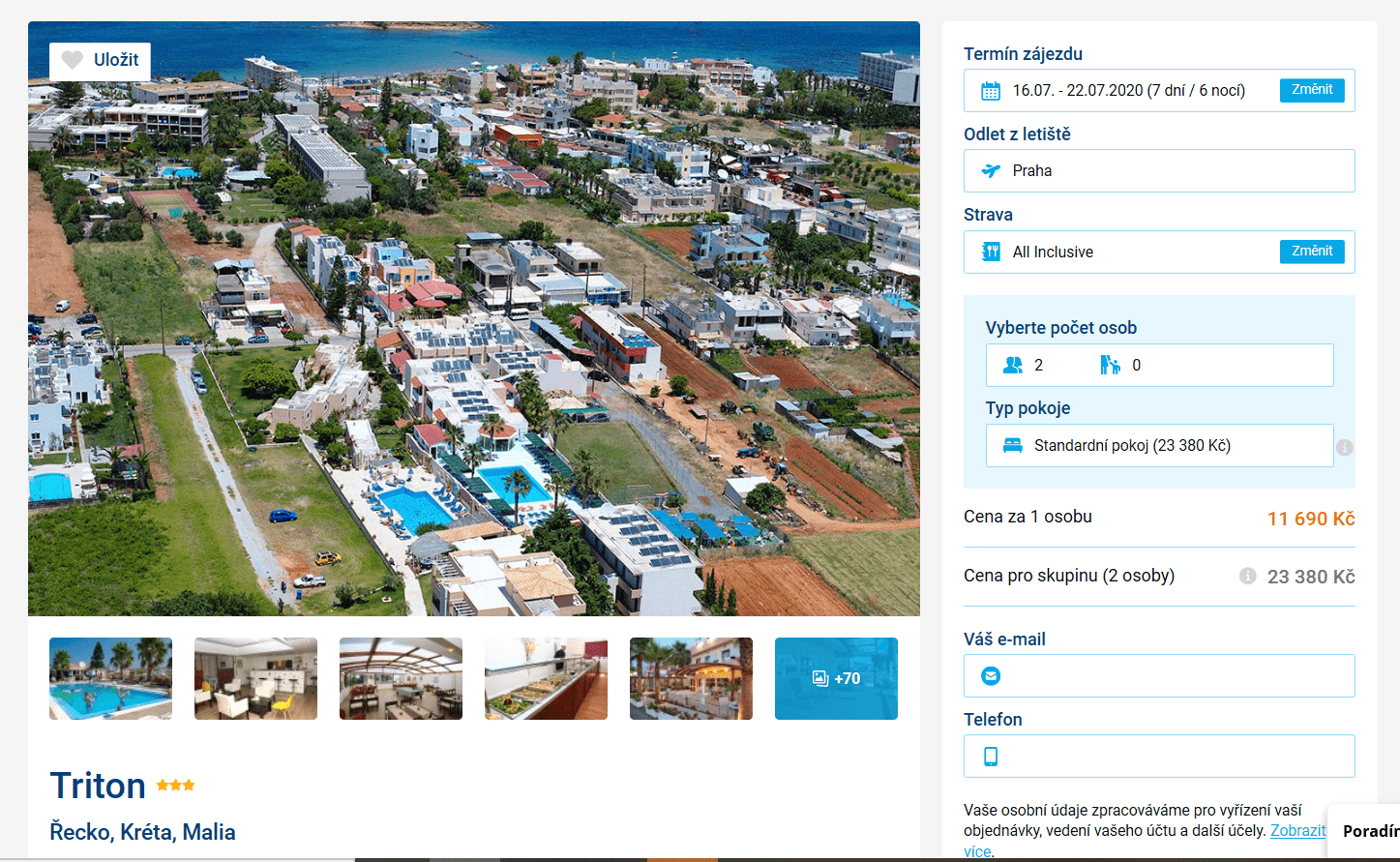
Task: Click the info icon beside group price
Action: click(1248, 576)
